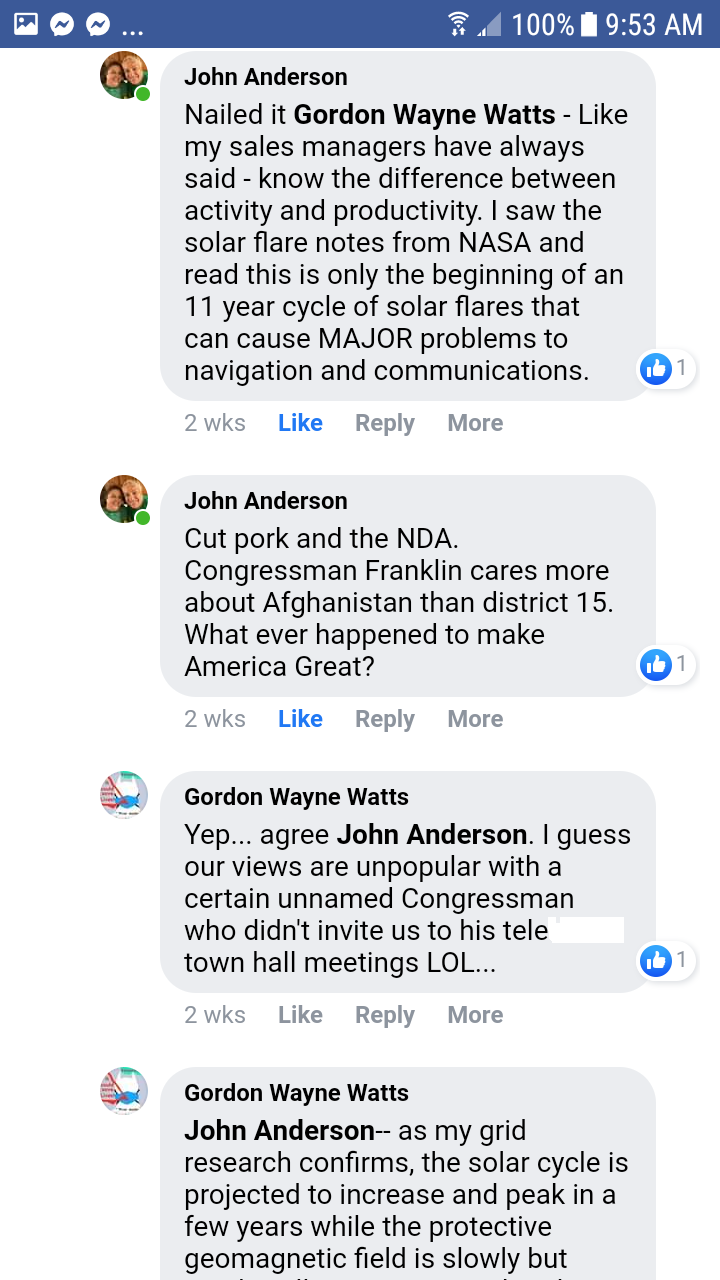View like reaction on 'Yep... agree' comment
This screenshot has width=720, height=1280.
(667, 961)
